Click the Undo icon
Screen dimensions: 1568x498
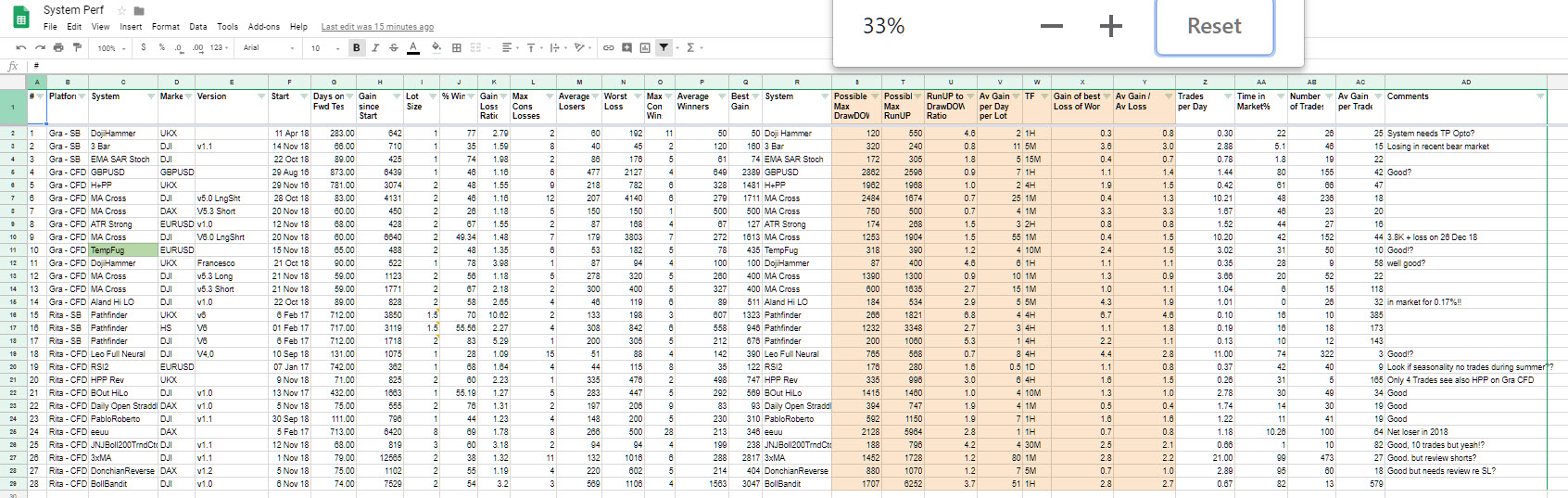(21, 47)
